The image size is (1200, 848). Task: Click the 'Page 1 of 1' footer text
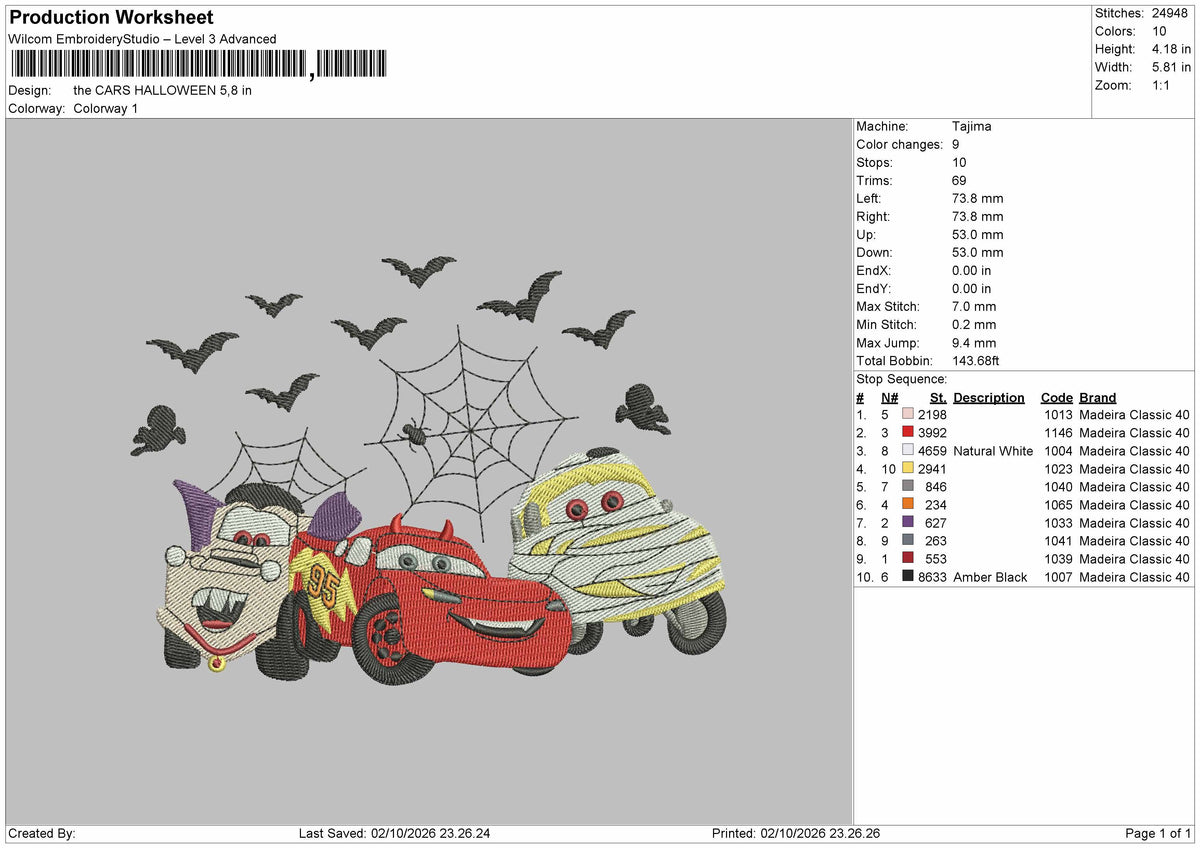click(x=1158, y=833)
